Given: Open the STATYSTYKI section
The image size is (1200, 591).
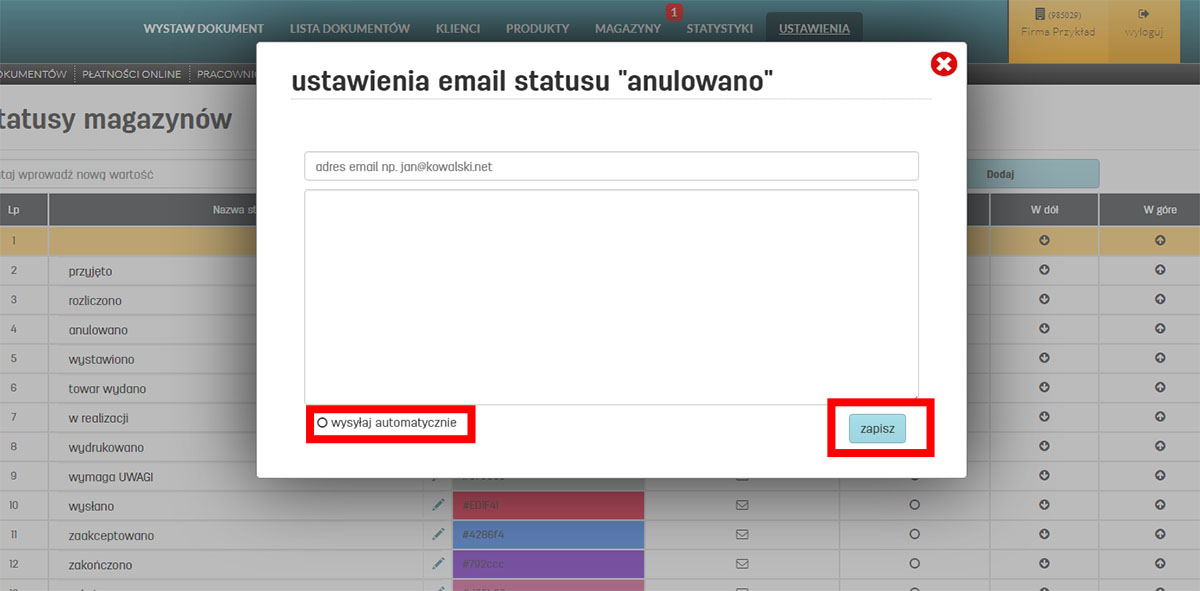Looking at the screenshot, I should 719,29.
